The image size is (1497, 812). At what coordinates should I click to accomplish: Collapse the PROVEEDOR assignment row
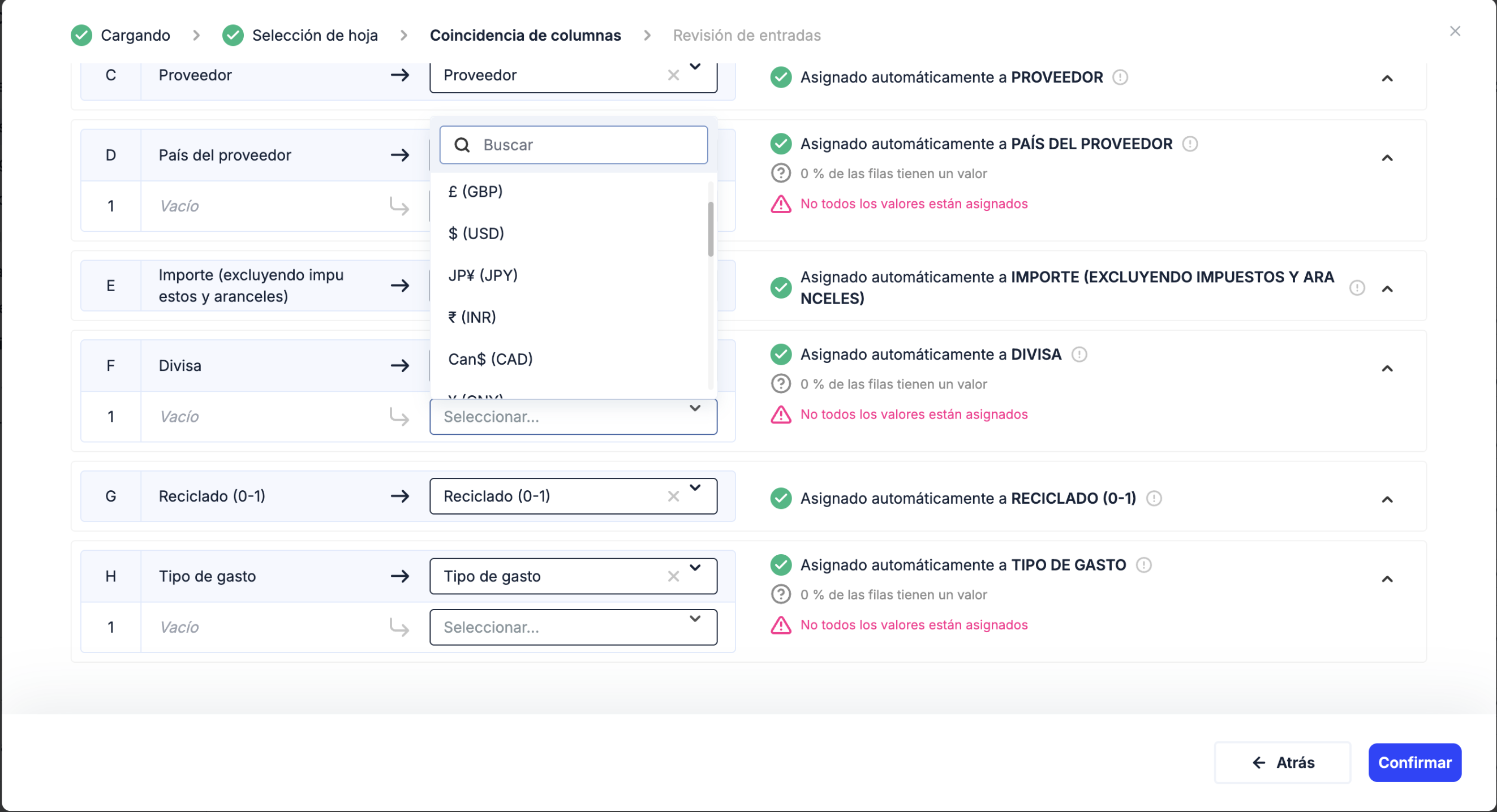tap(1388, 79)
